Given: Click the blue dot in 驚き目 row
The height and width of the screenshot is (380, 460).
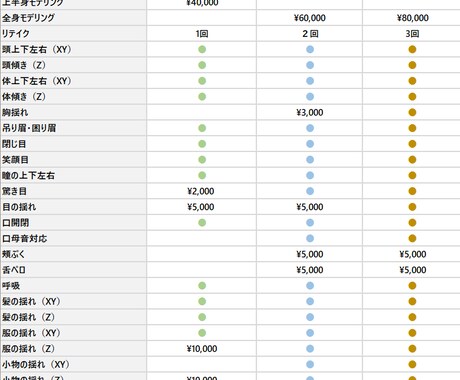Looking at the screenshot, I should tap(310, 191).
